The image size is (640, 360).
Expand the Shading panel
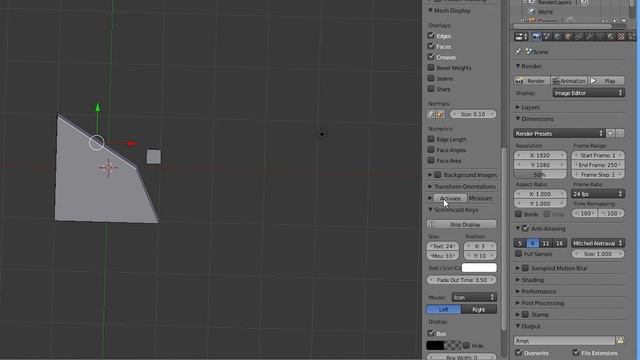pos(518,280)
